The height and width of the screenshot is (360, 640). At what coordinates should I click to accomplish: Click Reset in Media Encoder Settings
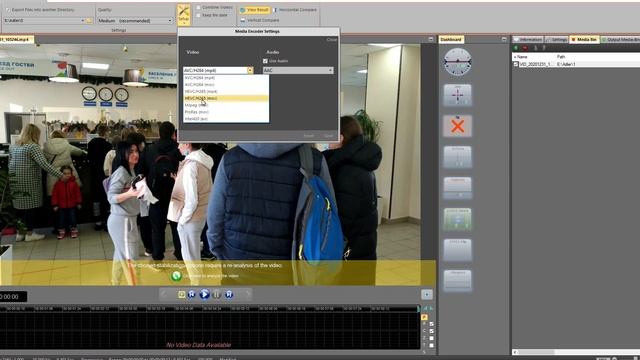[309, 136]
